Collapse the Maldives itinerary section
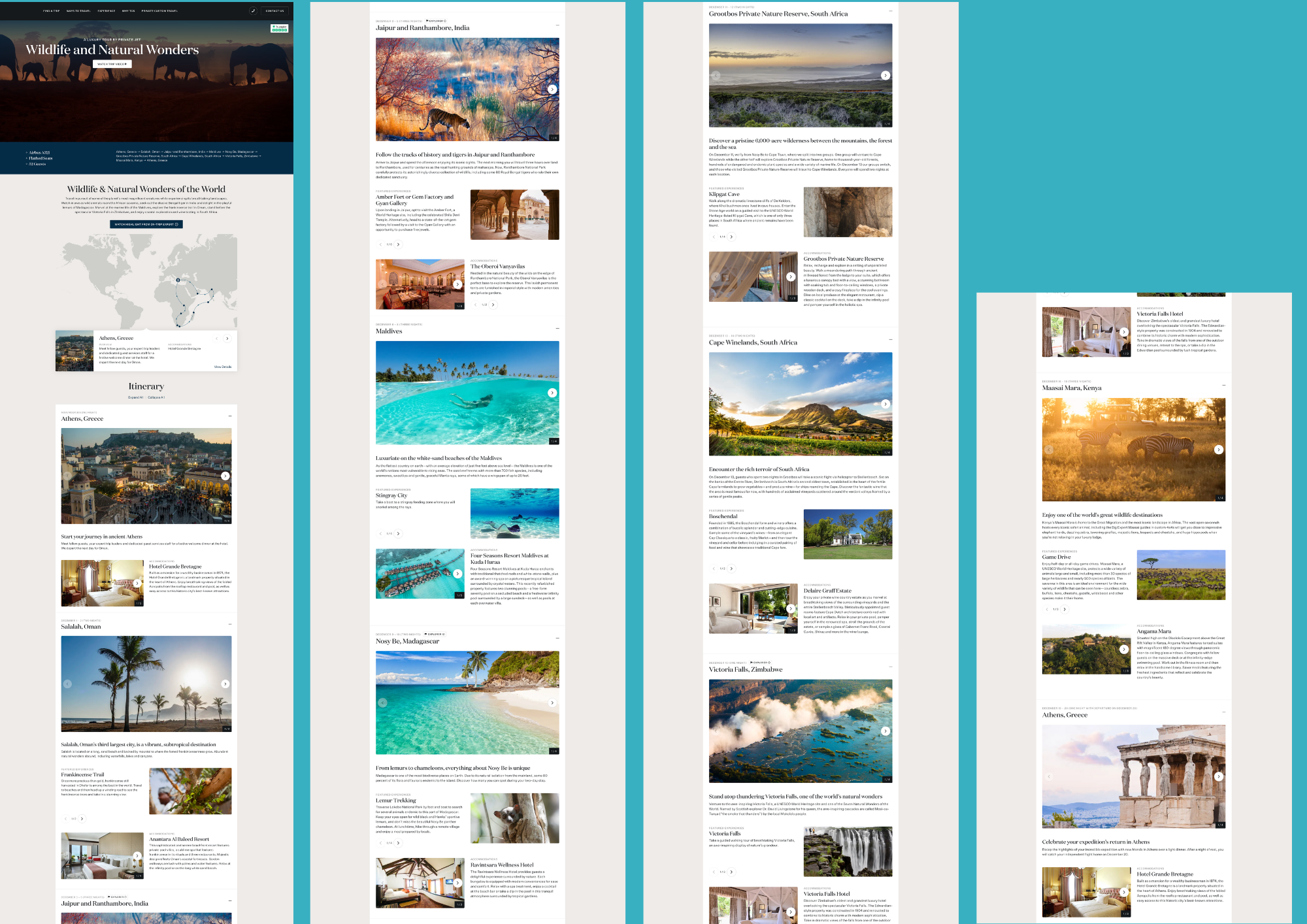 click(557, 329)
